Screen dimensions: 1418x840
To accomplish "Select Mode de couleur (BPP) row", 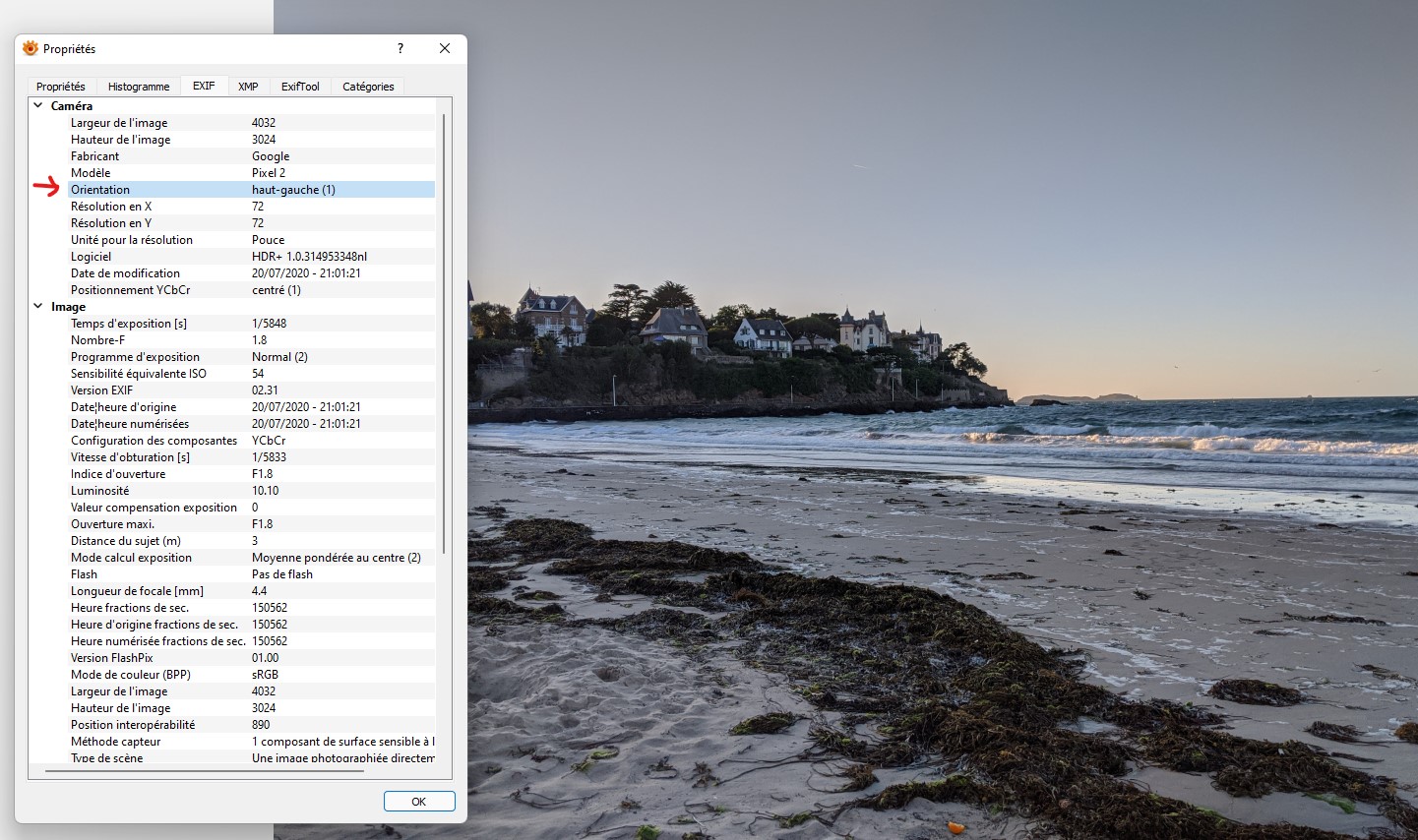I will (251, 675).
